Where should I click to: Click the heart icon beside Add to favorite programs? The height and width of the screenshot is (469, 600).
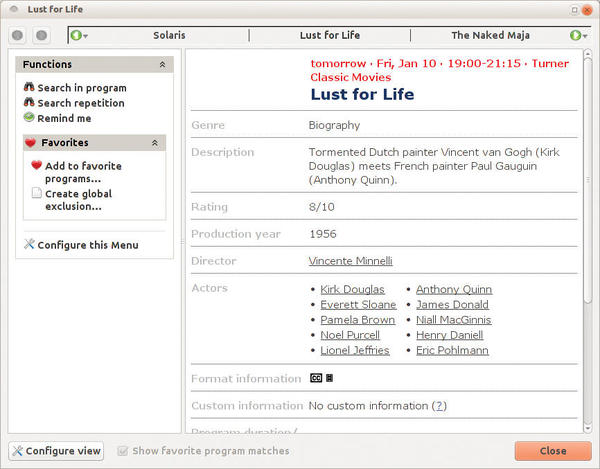(x=37, y=165)
